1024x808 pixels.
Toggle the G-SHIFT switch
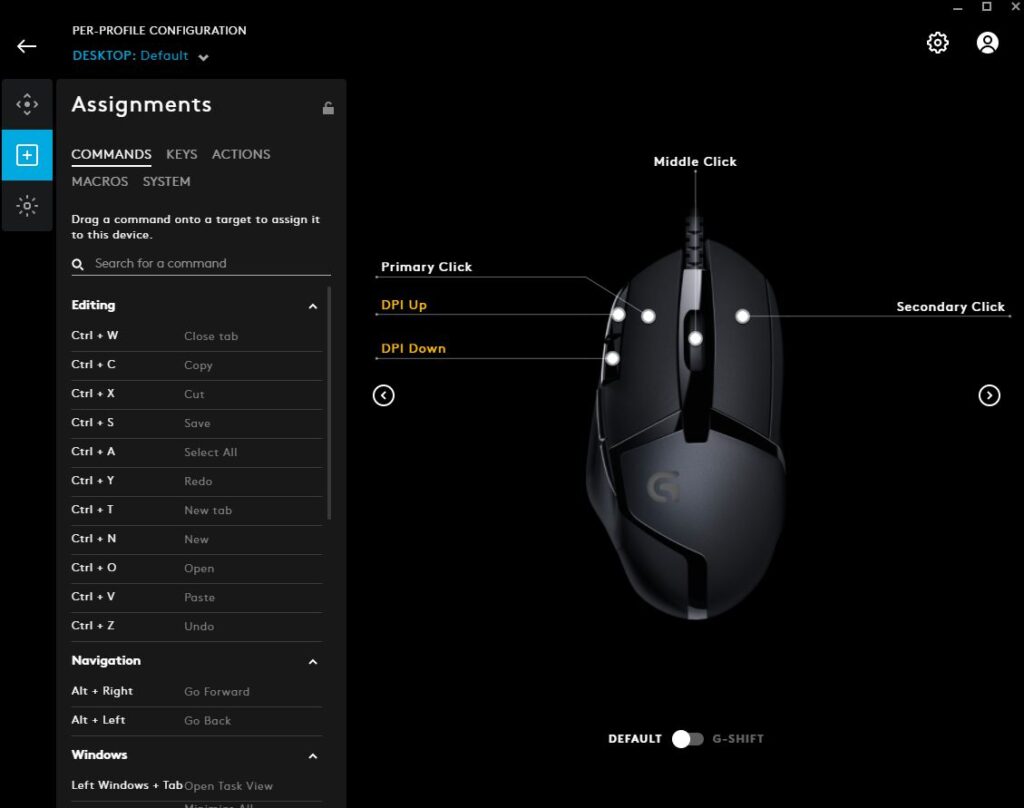pos(688,738)
